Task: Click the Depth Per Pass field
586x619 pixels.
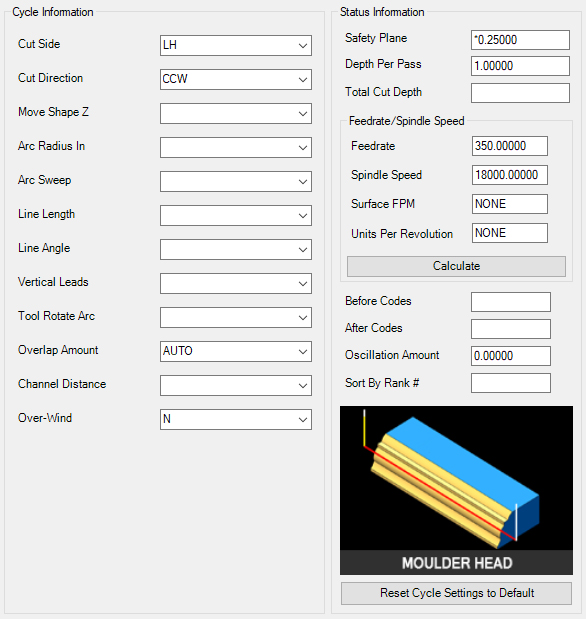Action: click(x=520, y=66)
